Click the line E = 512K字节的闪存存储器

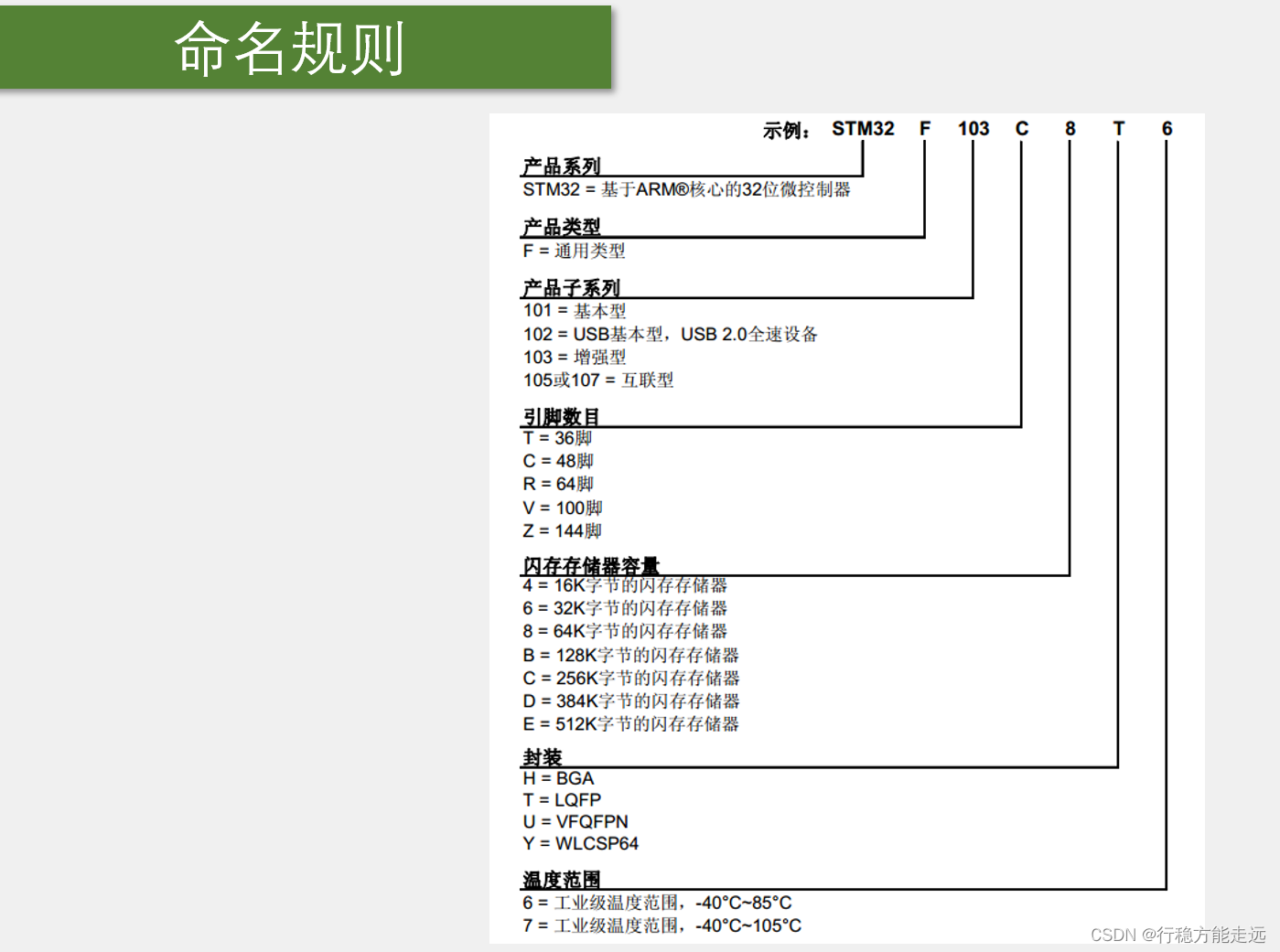pyautogui.click(x=630, y=723)
